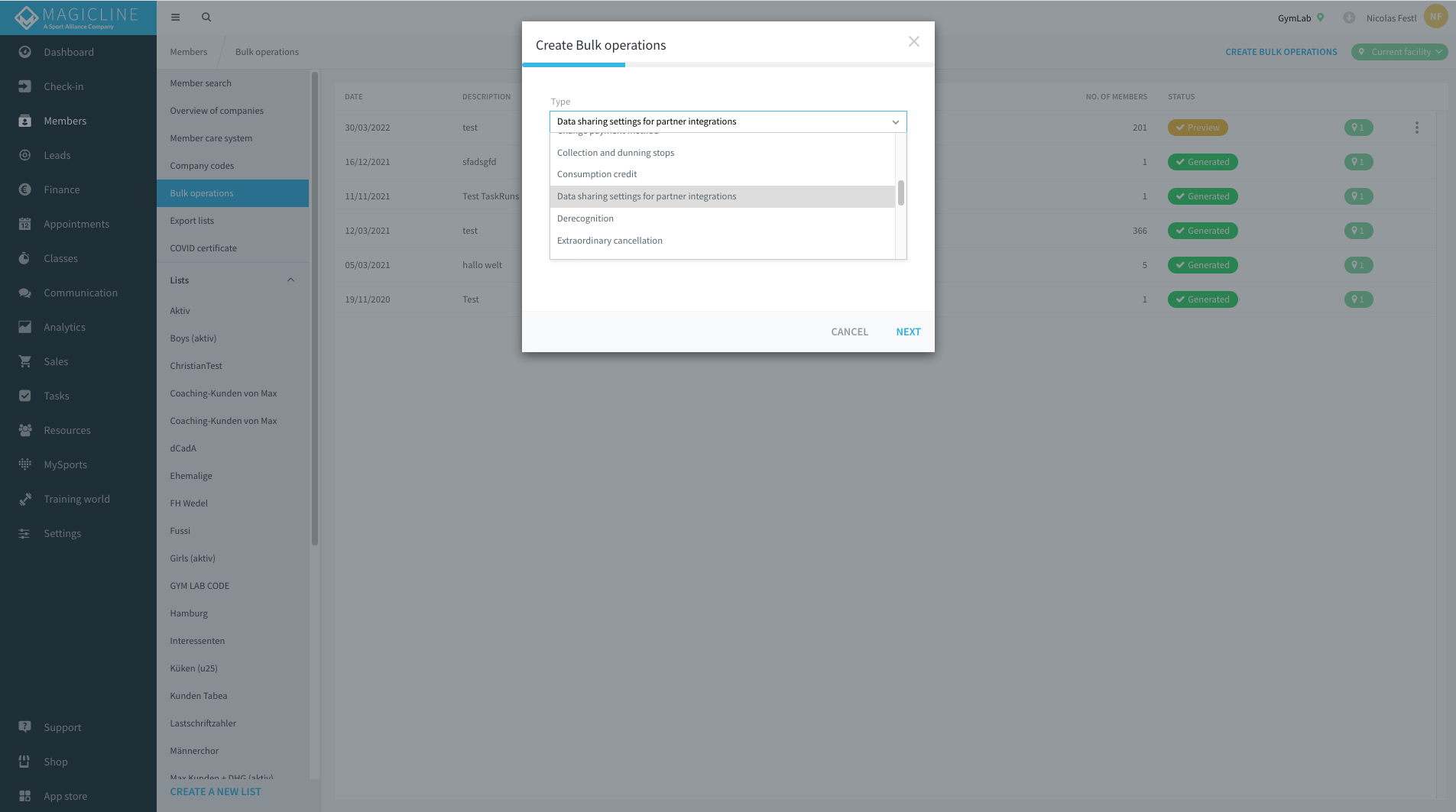Click the Classes stopwatch icon
This screenshot has height=812, width=1456.
tap(24, 258)
